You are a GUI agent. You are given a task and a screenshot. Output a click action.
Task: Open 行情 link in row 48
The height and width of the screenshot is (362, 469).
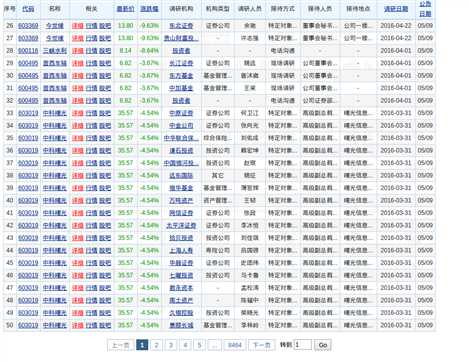(91, 300)
